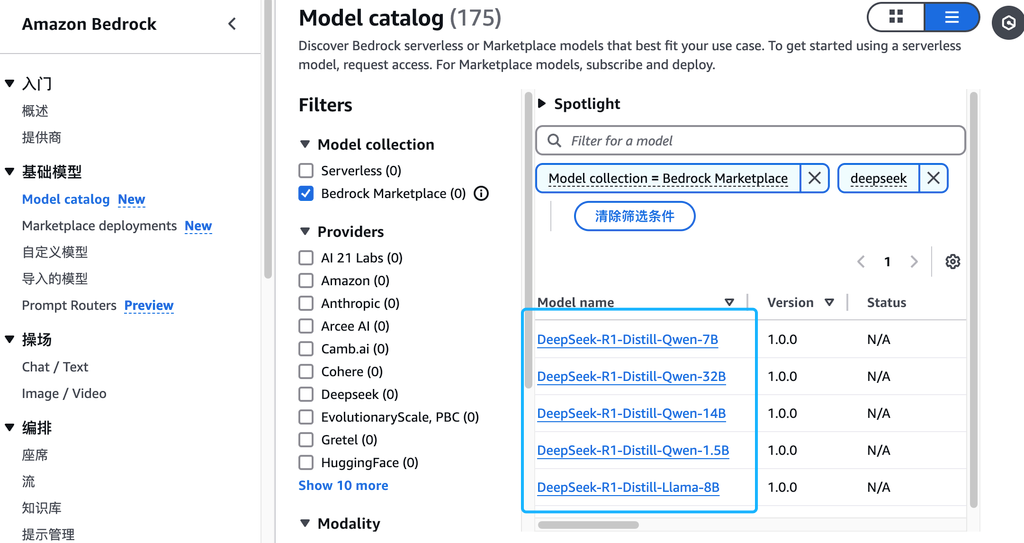Image resolution: width=1024 pixels, height=543 pixels.
Task: Open 导入的模型 sidebar item
Action: pyautogui.click(x=55, y=278)
